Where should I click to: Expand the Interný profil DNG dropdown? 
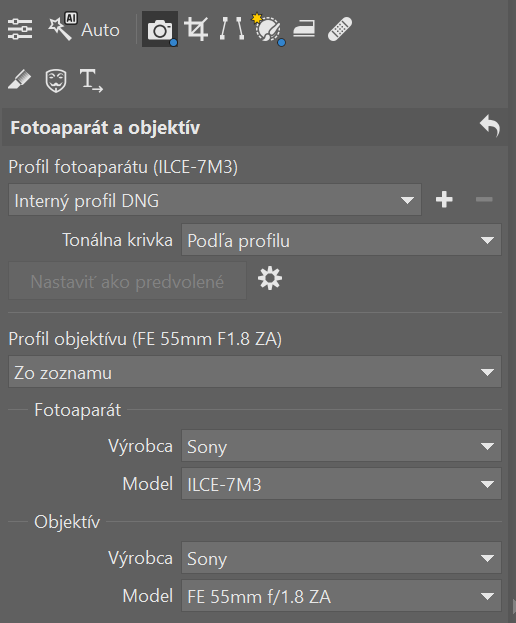[x=215, y=200]
